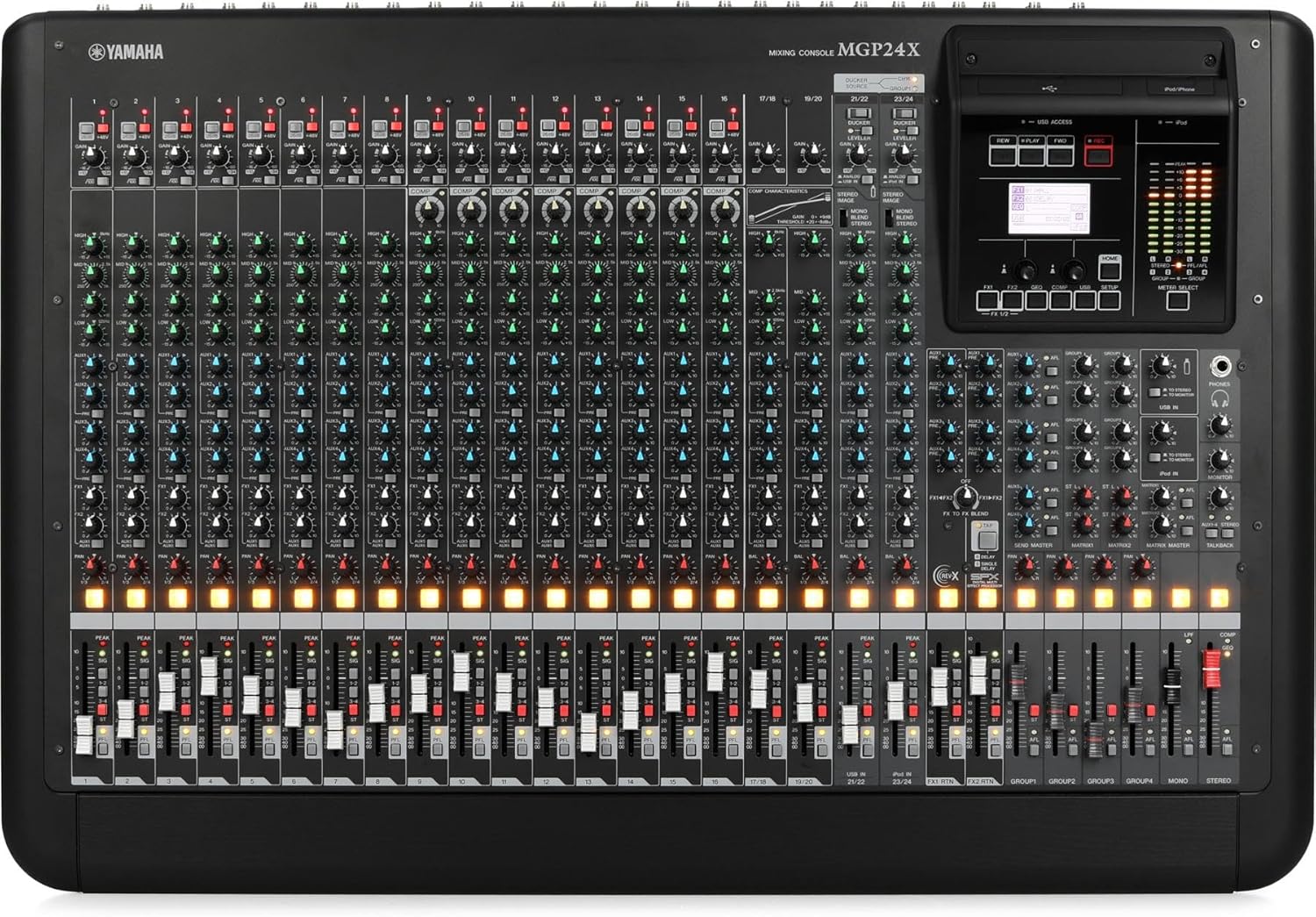Select the FX1 display button
This screenshot has height=917, width=1316.
988,300
